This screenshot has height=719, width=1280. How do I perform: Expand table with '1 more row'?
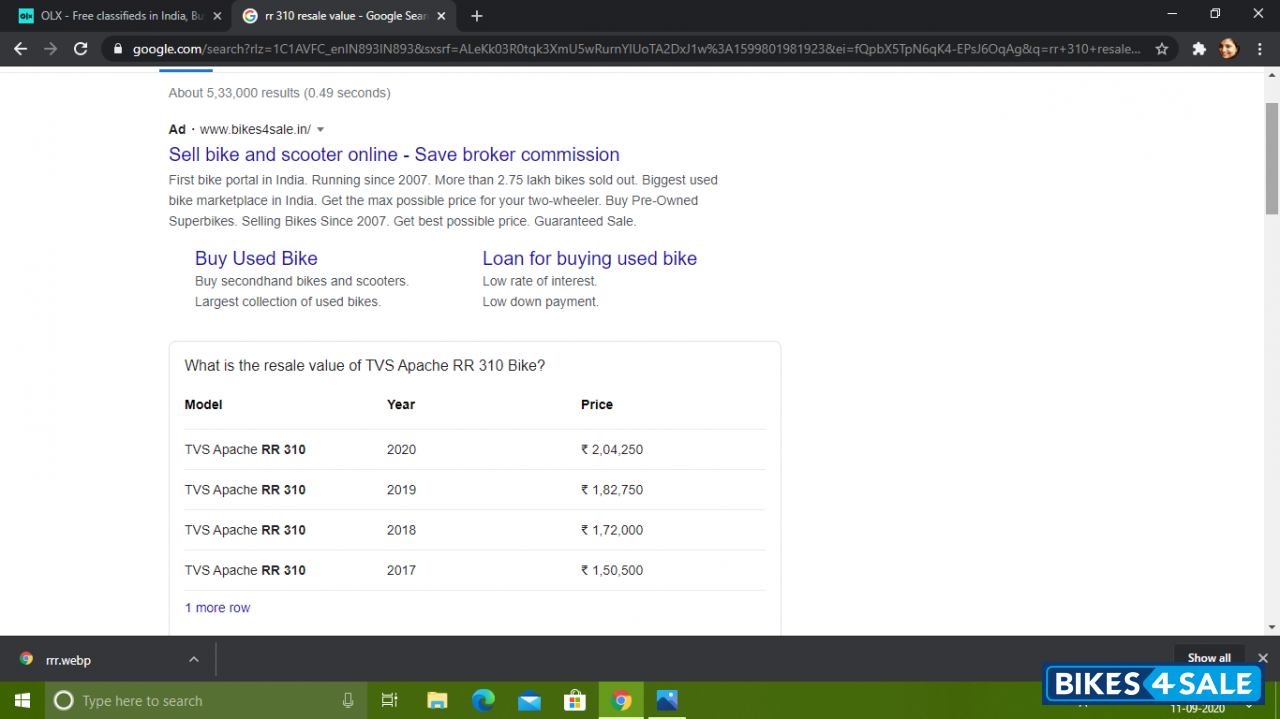(217, 608)
